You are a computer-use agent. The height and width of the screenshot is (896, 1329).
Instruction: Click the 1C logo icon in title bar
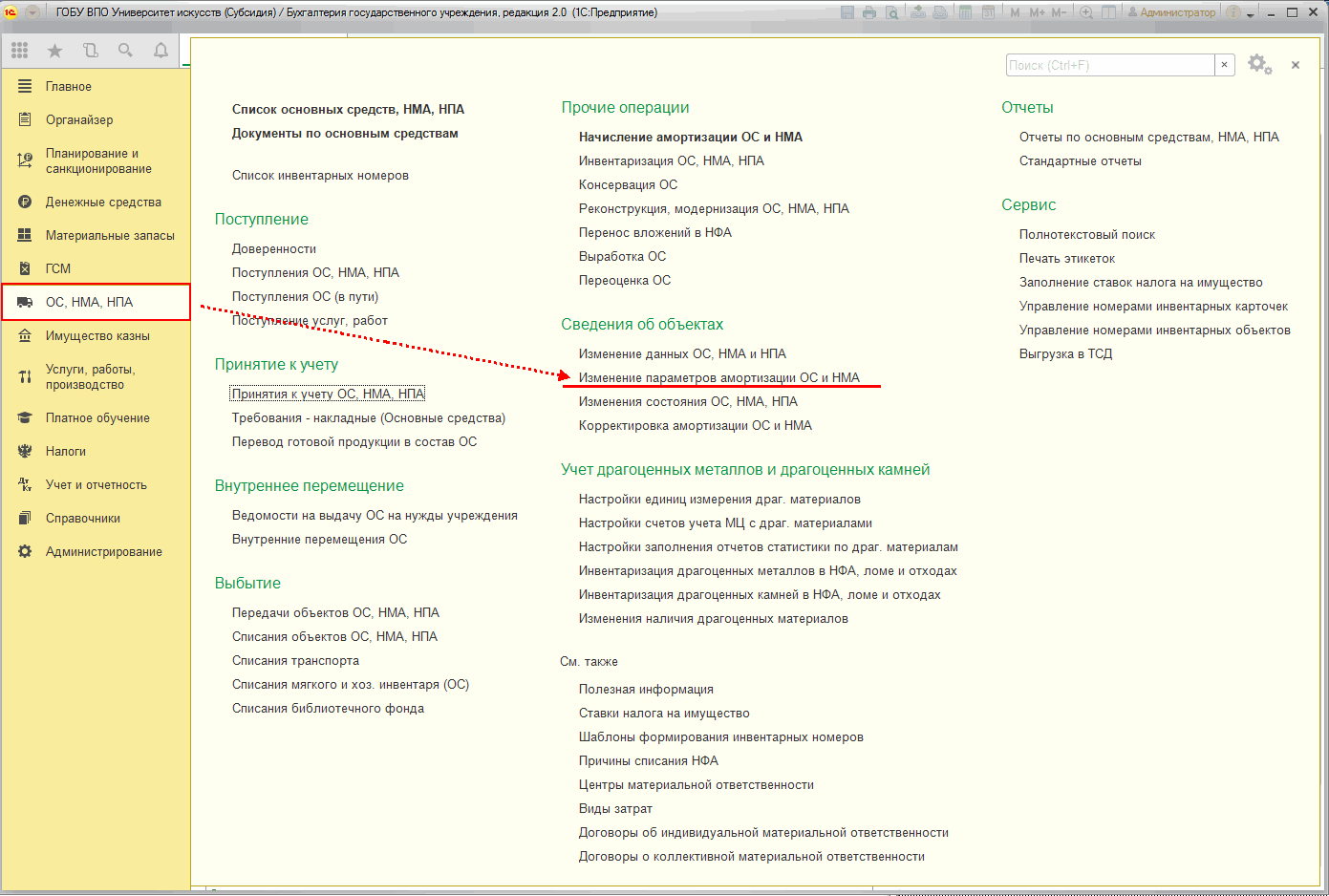[x=11, y=12]
